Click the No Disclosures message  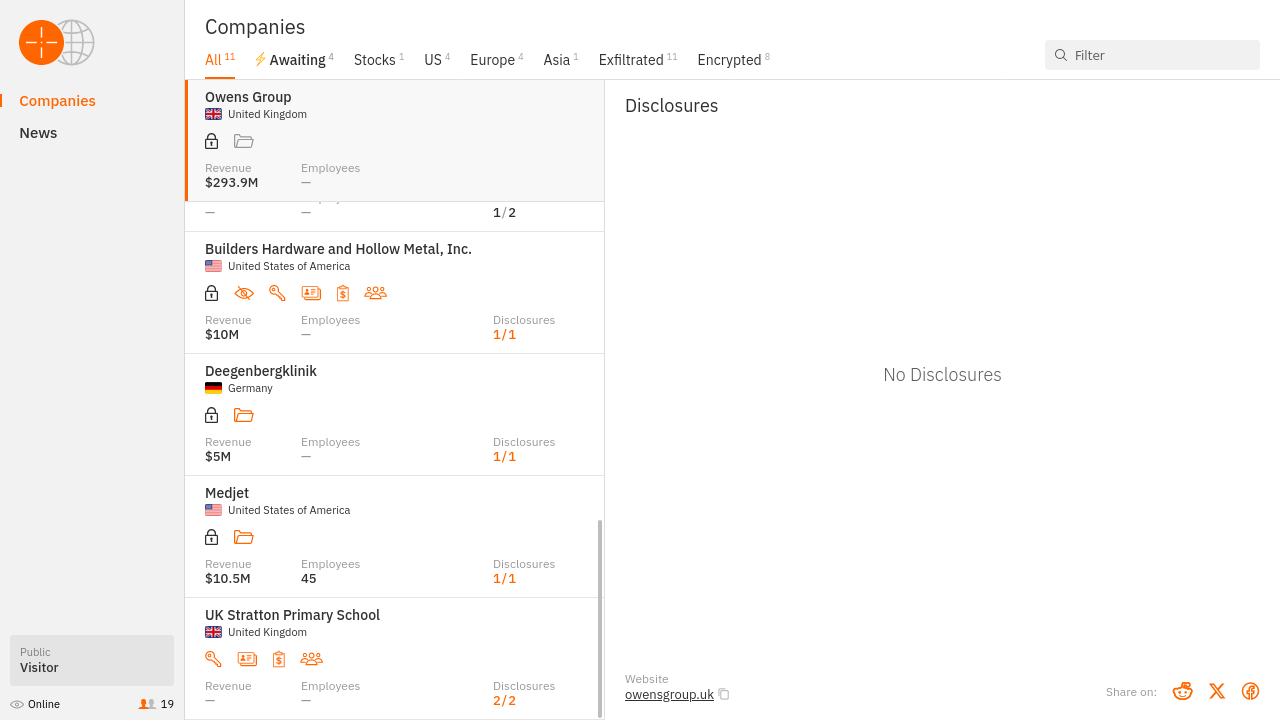pyautogui.click(x=942, y=375)
